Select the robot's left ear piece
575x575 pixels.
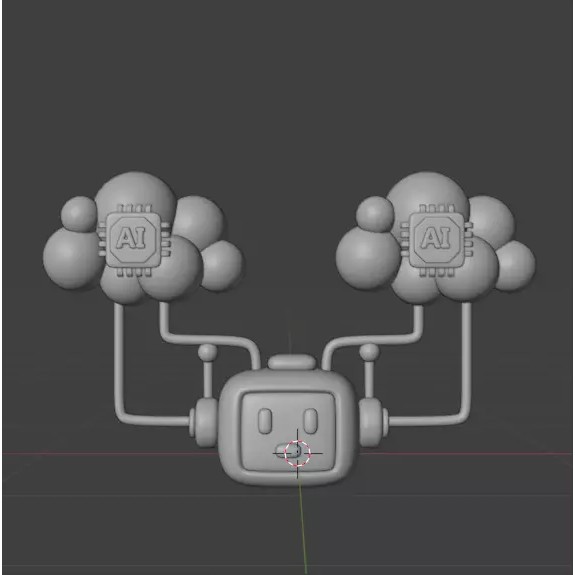tap(205, 422)
